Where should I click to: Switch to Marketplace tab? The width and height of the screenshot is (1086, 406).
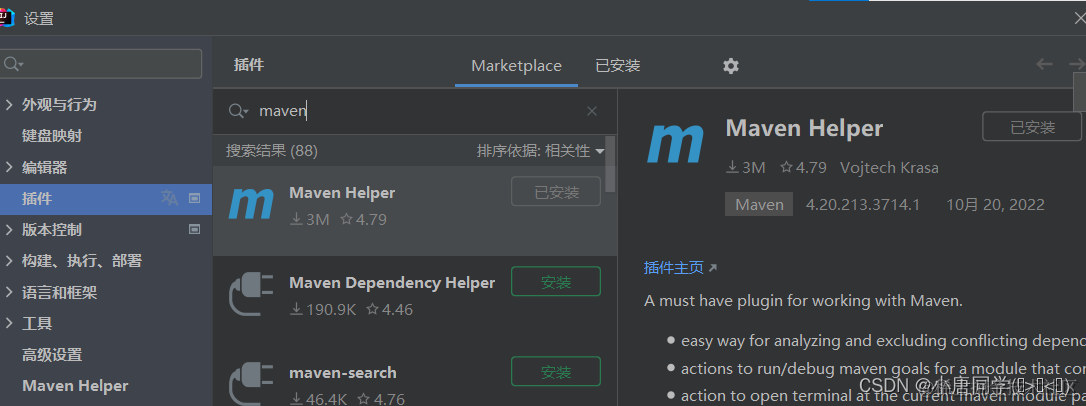[516, 66]
